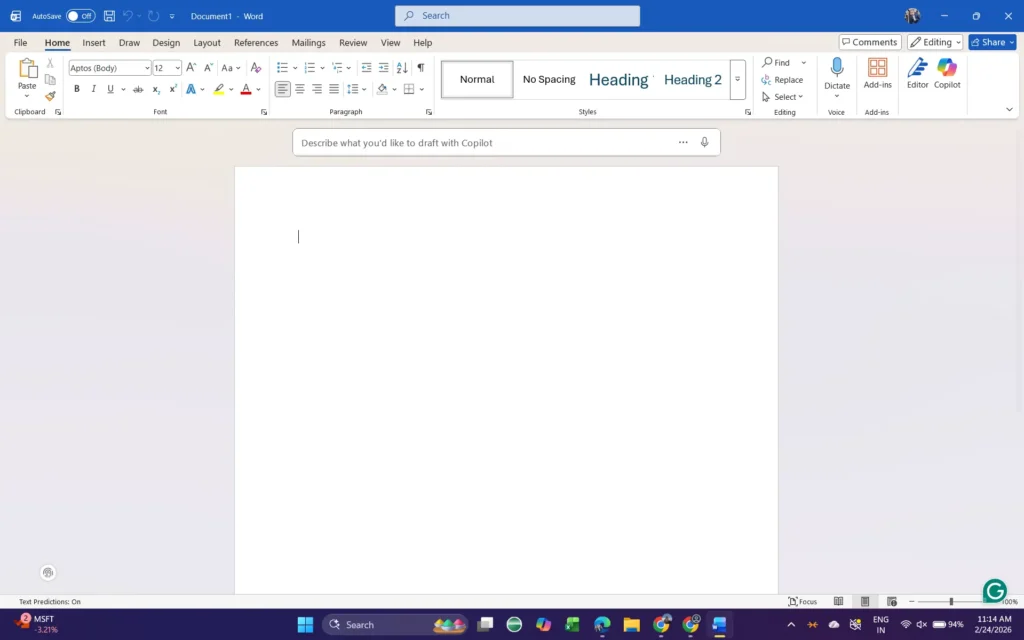
Task: Toggle the AutoSave switch
Action: point(80,16)
